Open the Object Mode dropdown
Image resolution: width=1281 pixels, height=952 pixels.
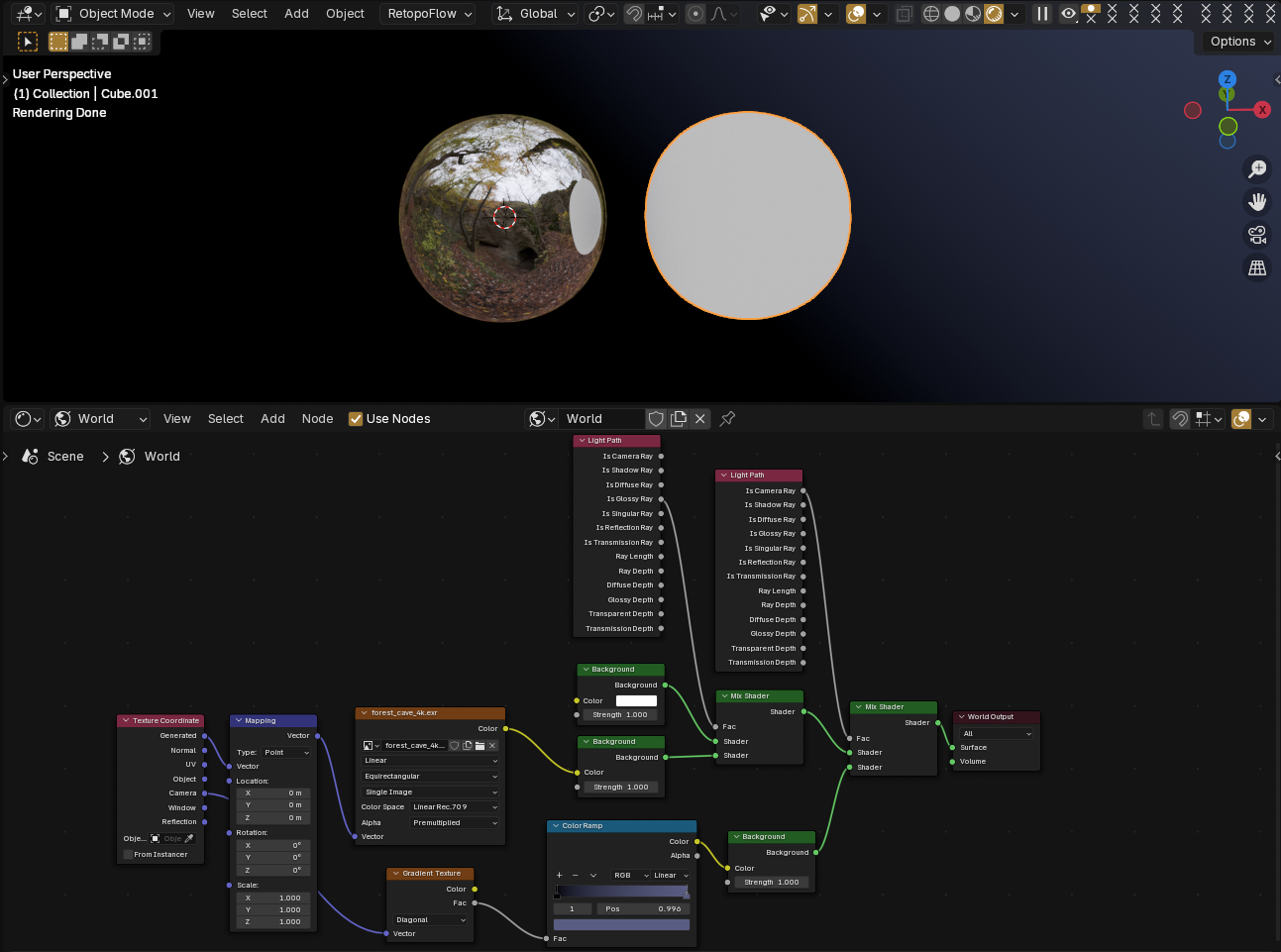(x=114, y=14)
